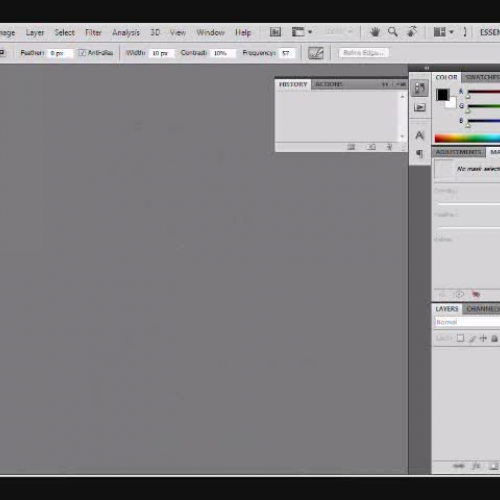Collapse the History panel using double arrows
This screenshot has width=500, height=500.
click(x=385, y=84)
